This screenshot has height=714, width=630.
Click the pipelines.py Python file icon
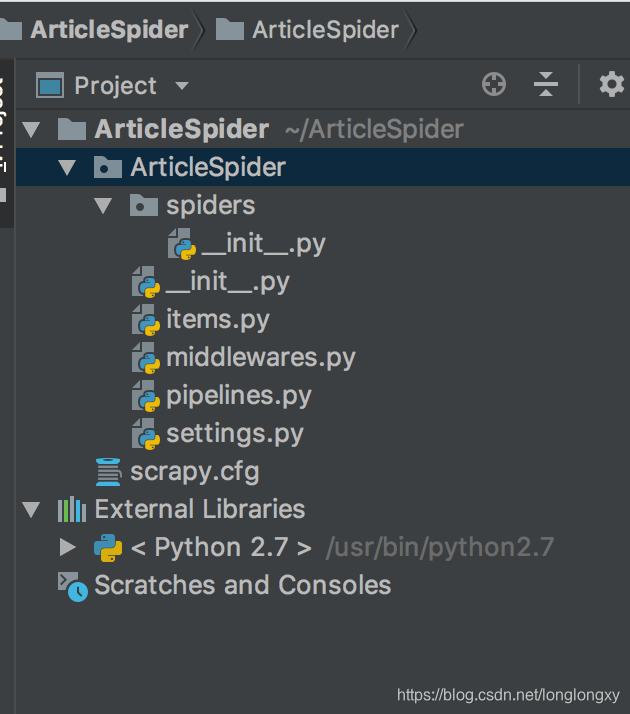point(146,396)
